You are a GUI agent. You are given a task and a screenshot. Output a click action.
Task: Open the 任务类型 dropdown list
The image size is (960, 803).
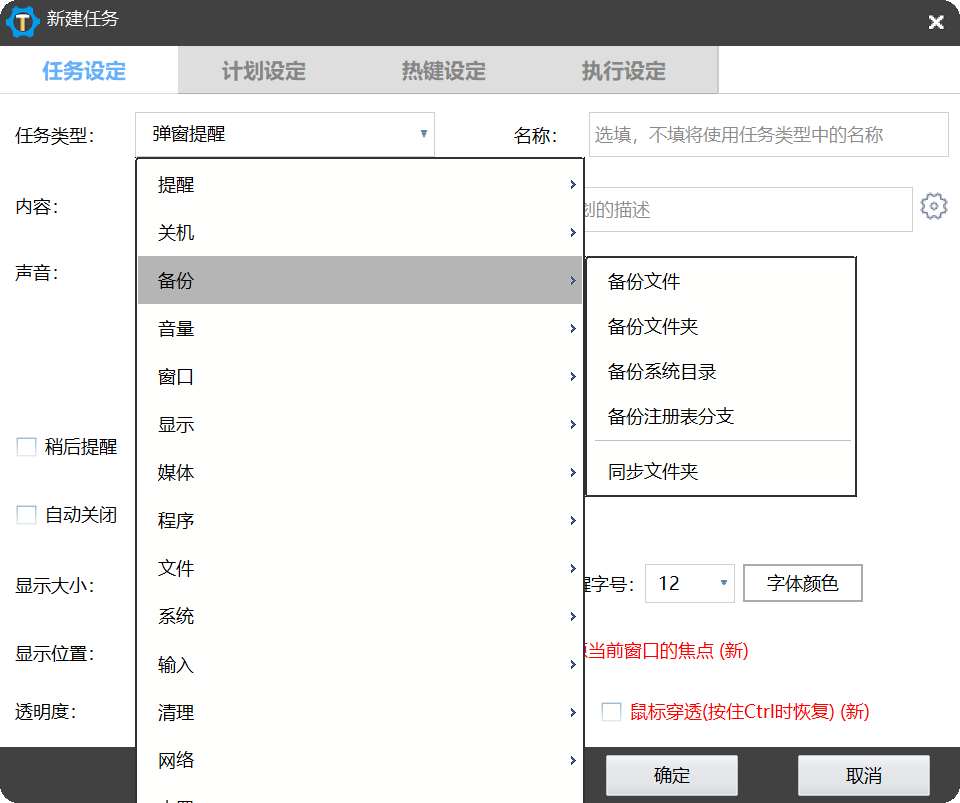coord(285,134)
